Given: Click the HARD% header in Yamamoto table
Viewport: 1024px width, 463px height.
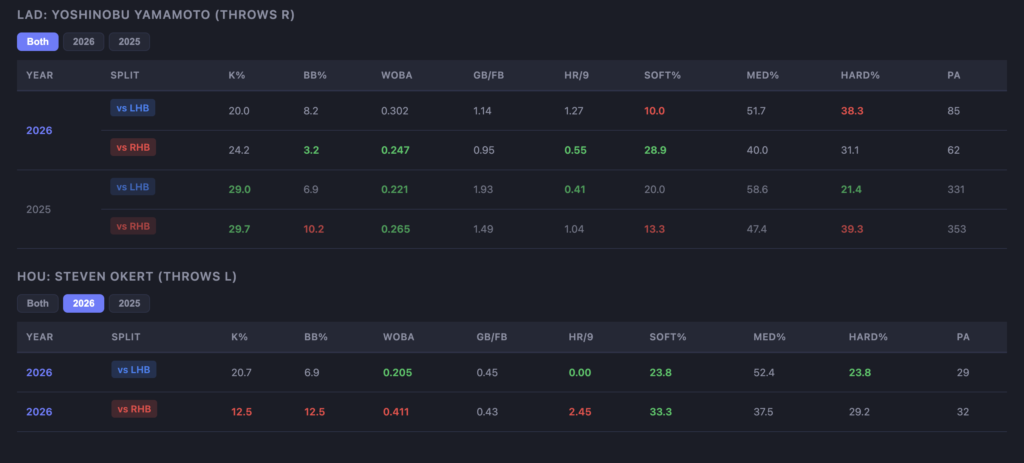Looking at the screenshot, I should coord(860,75).
